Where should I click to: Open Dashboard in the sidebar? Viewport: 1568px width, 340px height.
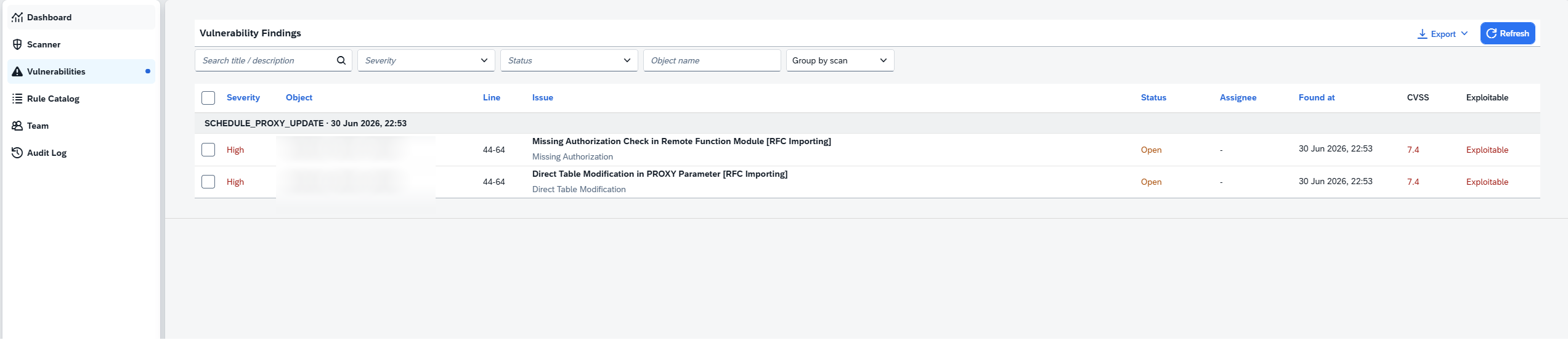click(x=81, y=17)
